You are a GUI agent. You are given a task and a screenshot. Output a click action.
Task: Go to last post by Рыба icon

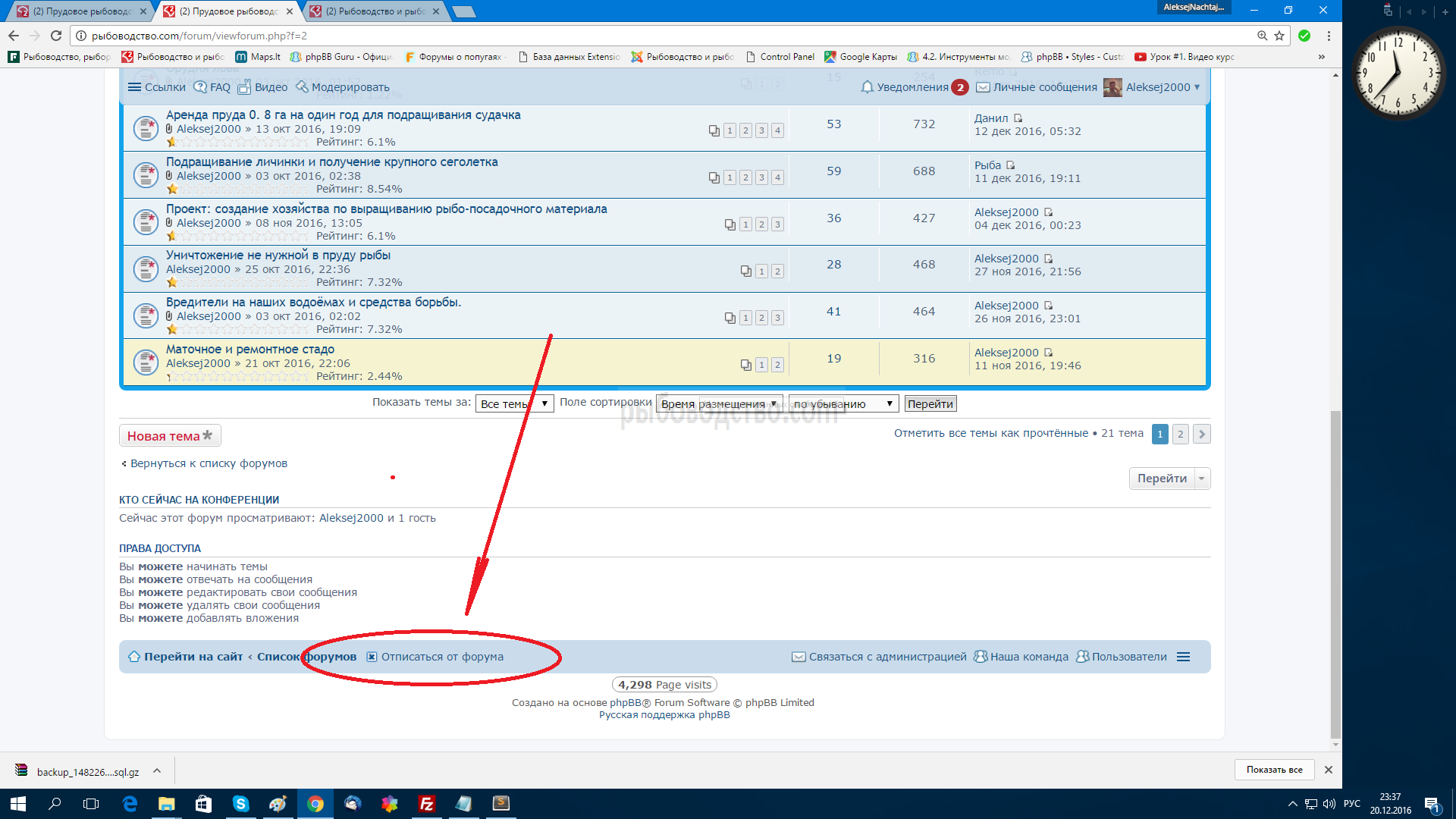point(1011,165)
